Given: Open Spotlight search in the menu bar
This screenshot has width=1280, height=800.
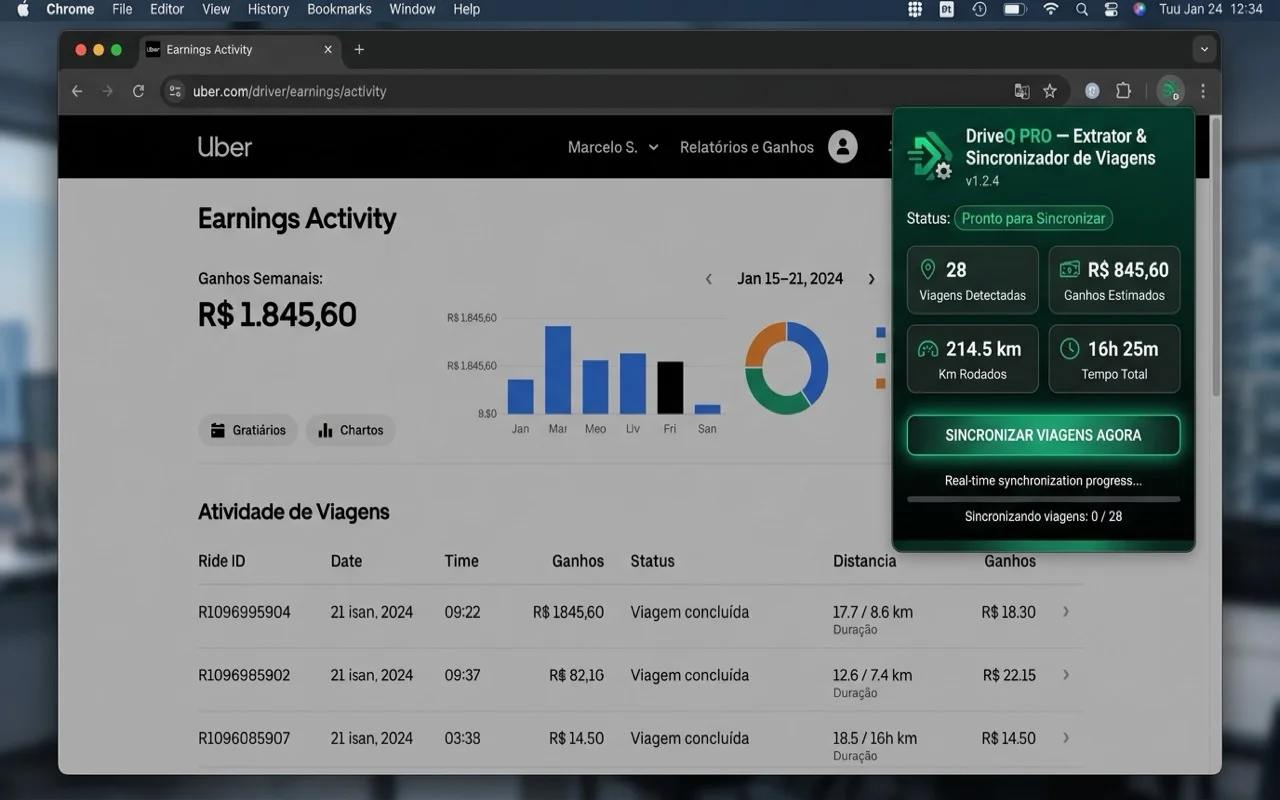Looking at the screenshot, I should [x=1082, y=9].
